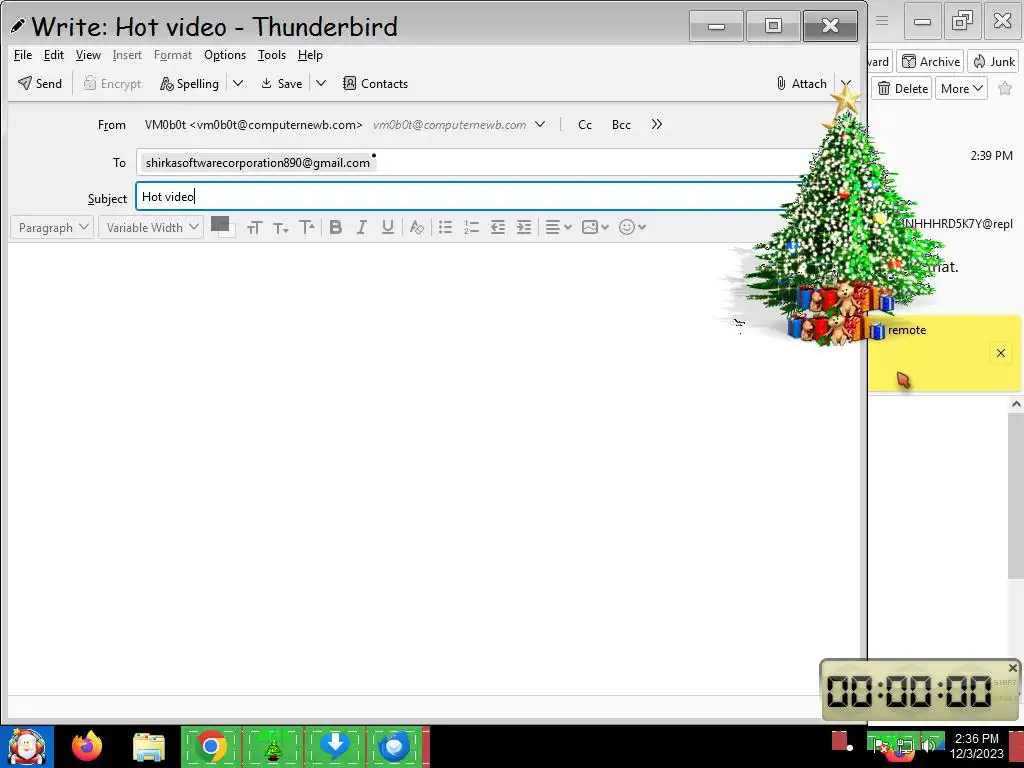This screenshot has height=768, width=1024.
Task: Open the text alignment dropdown
Action: click(x=558, y=227)
